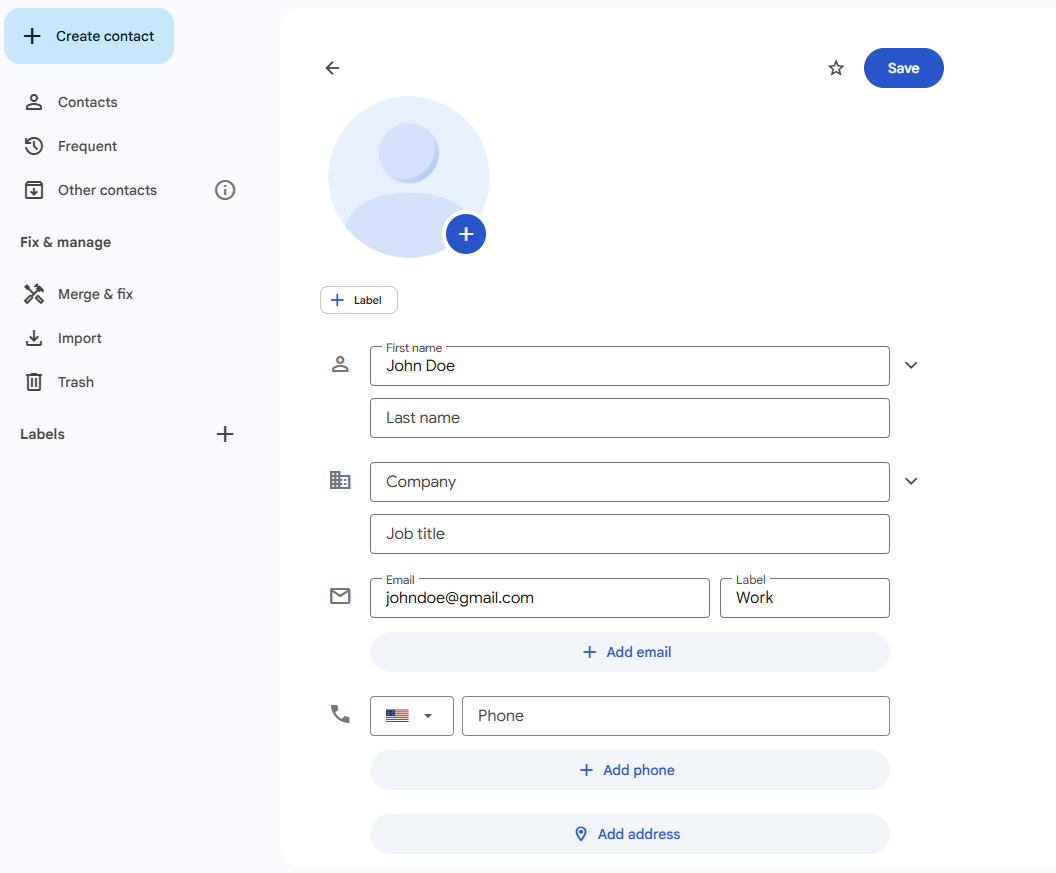Click the Last name input field
This screenshot has height=873, width=1056.
tap(629, 418)
